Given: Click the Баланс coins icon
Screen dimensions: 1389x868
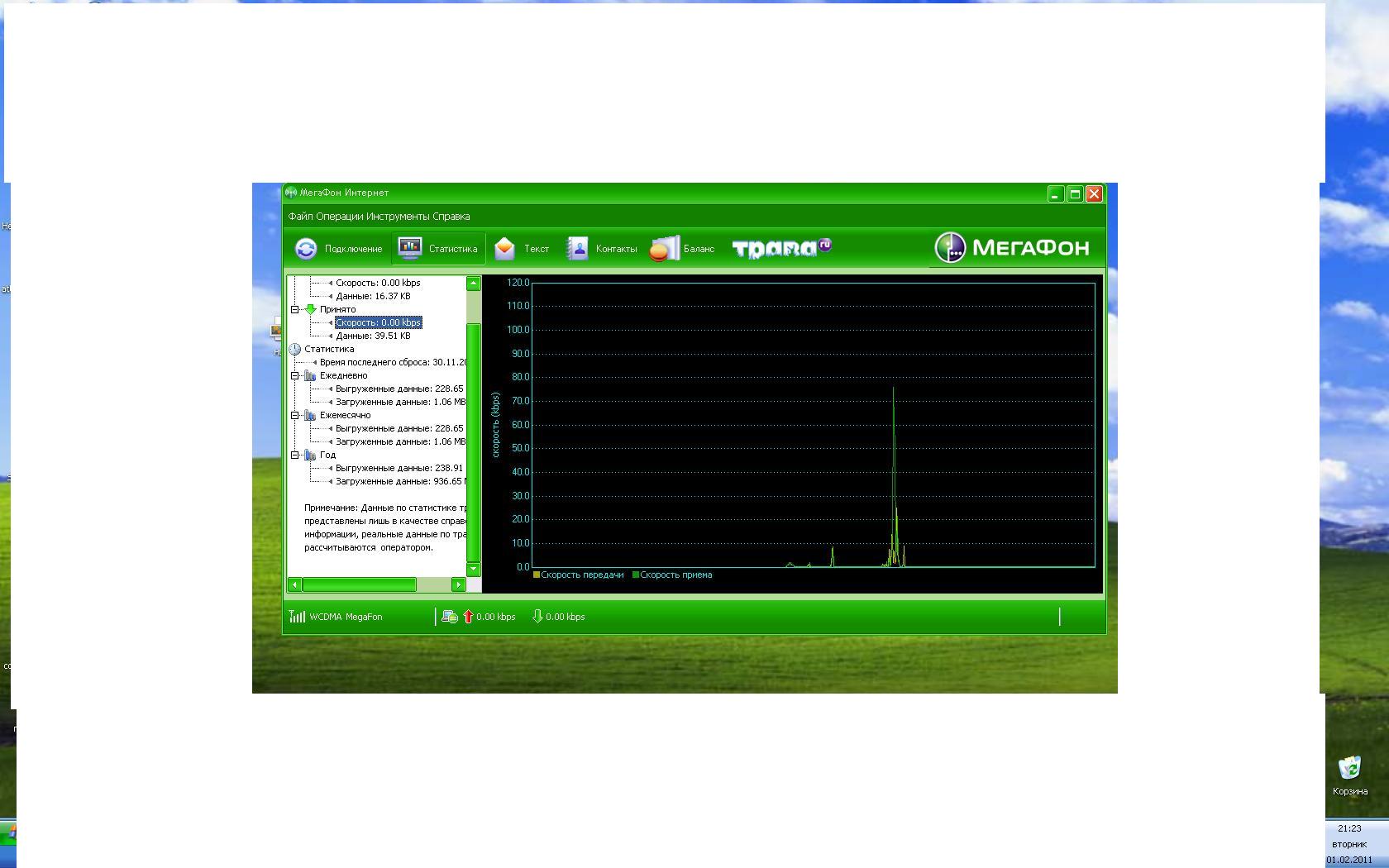Looking at the screenshot, I should (x=664, y=248).
